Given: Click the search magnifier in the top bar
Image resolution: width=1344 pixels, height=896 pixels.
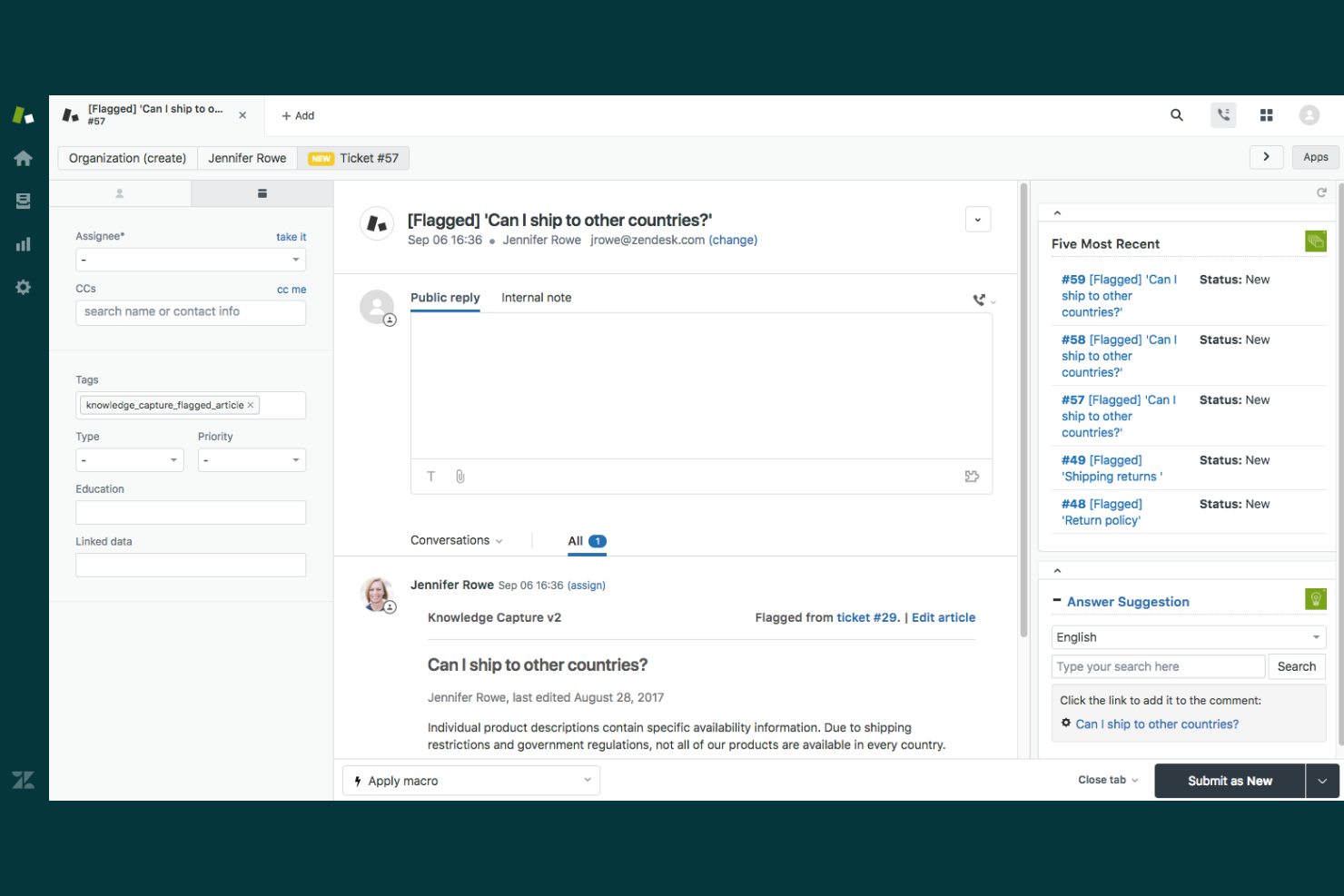Looking at the screenshot, I should click(x=1176, y=115).
